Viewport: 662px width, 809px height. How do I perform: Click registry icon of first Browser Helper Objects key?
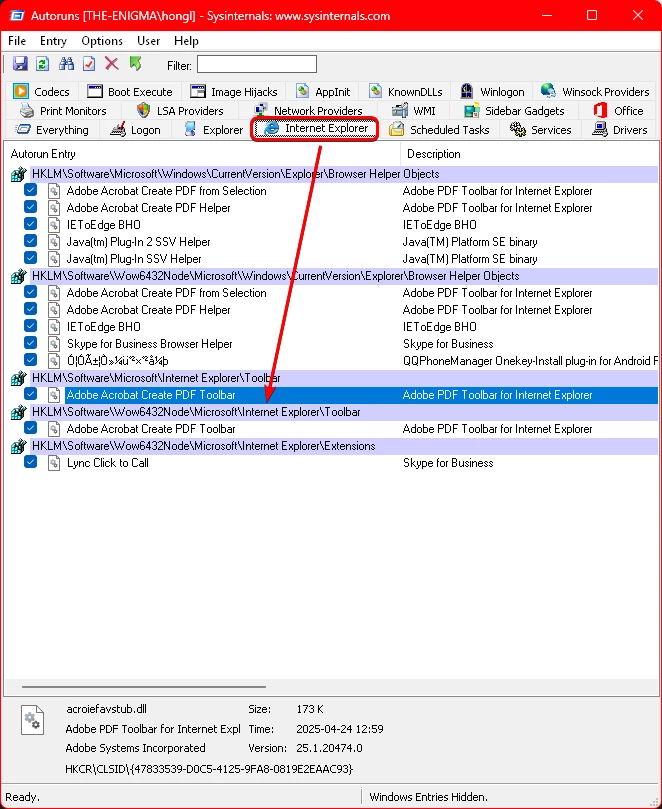click(x=18, y=174)
